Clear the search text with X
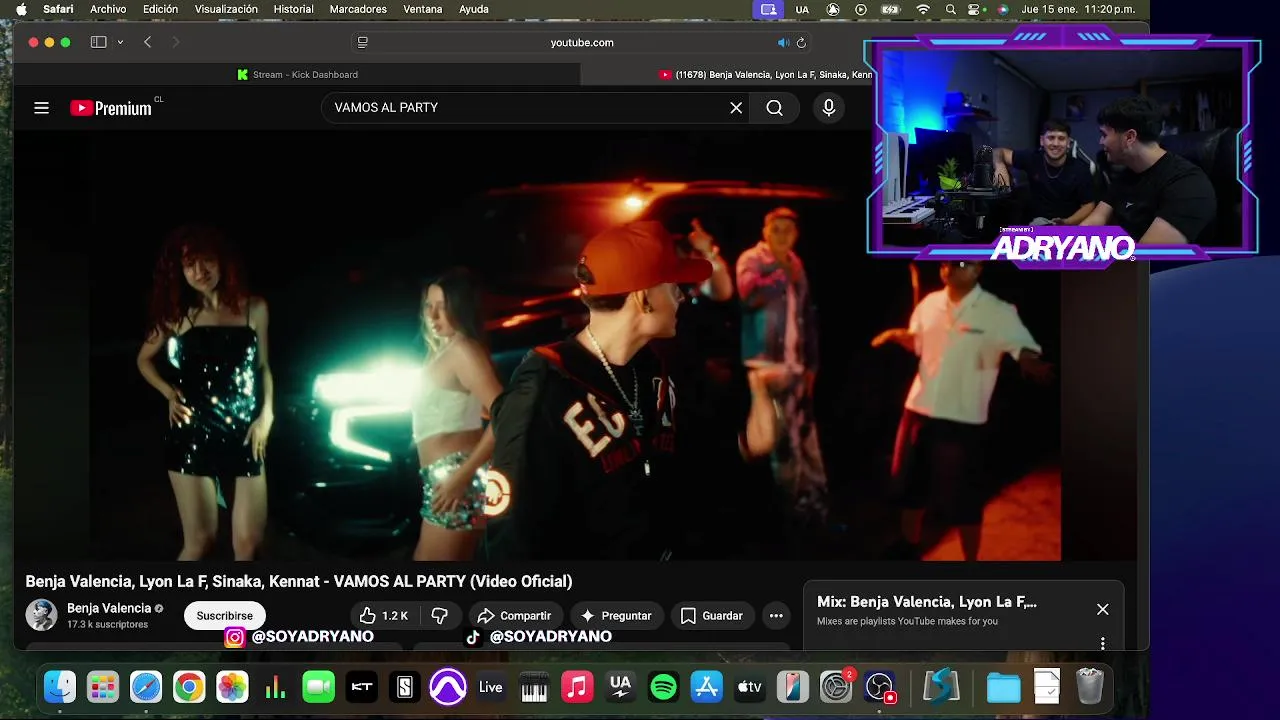Viewport: 1280px width, 720px height. [x=736, y=108]
